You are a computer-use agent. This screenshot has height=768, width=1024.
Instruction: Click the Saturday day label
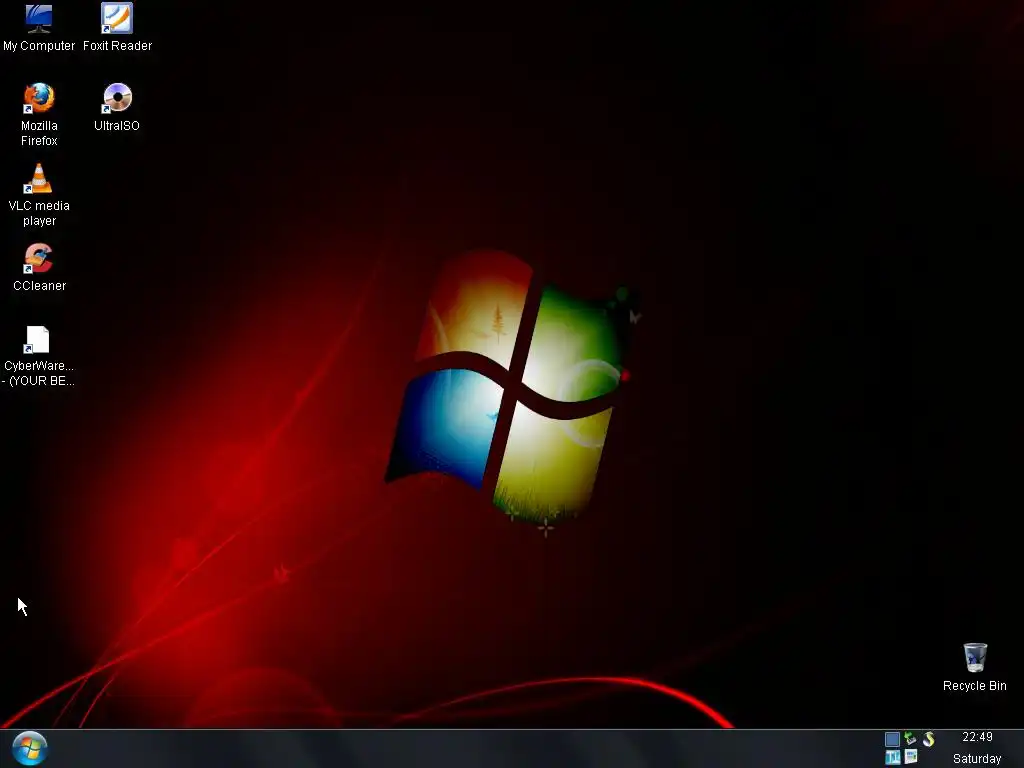click(977, 758)
